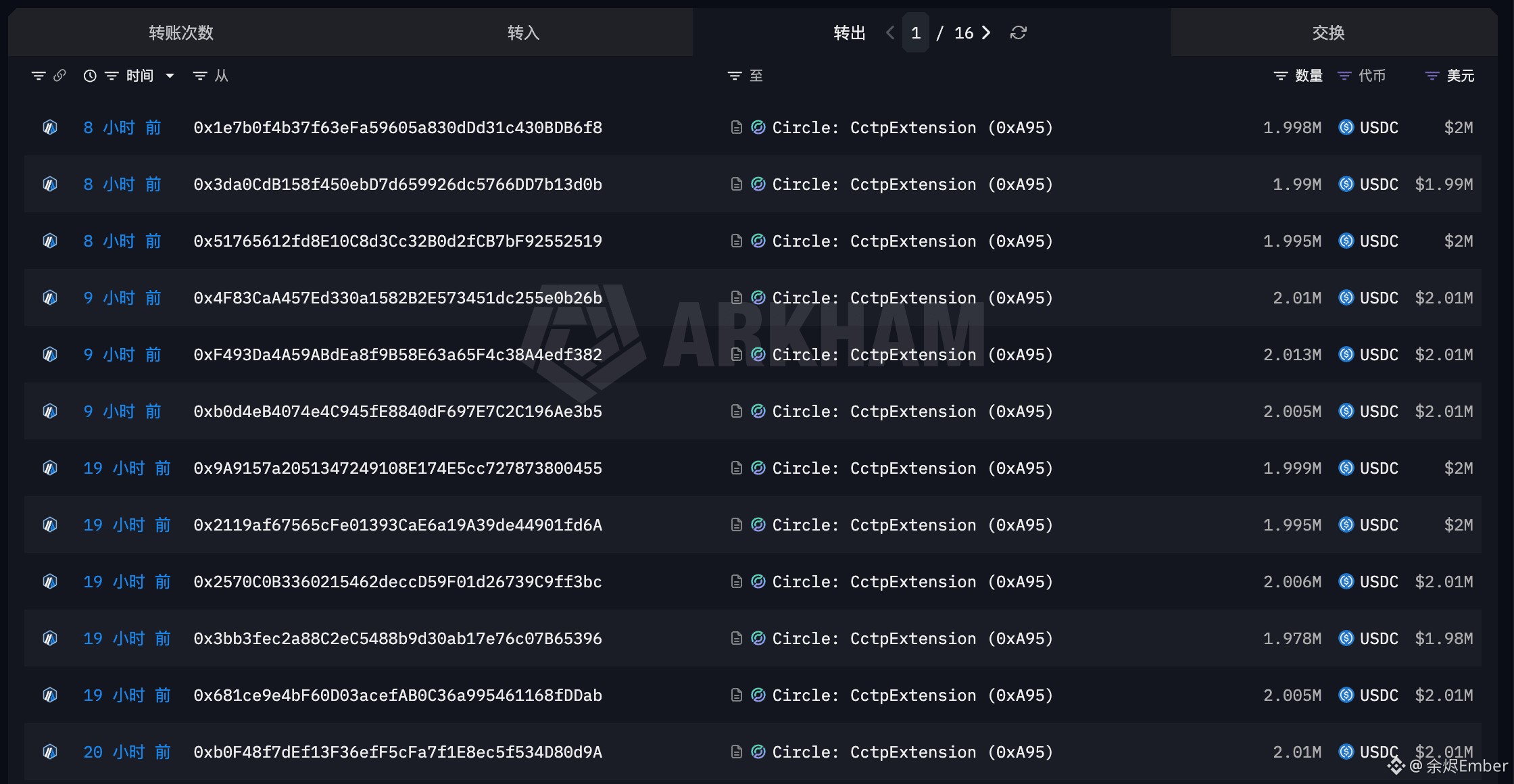Open sender address 0xb0d4eB4074e4C945fE8840dF697E7C2C196Ae3b5
This screenshot has height=784, width=1514.
(397, 412)
